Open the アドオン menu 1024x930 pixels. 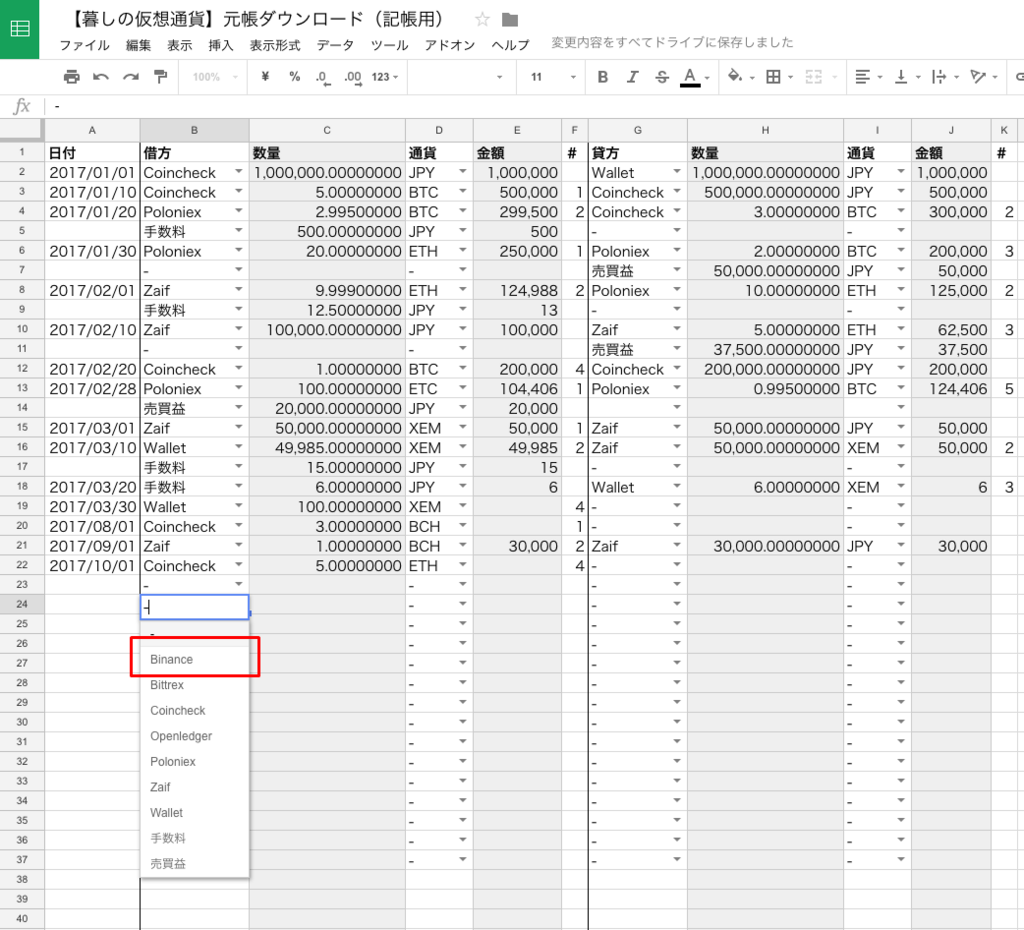(449, 45)
